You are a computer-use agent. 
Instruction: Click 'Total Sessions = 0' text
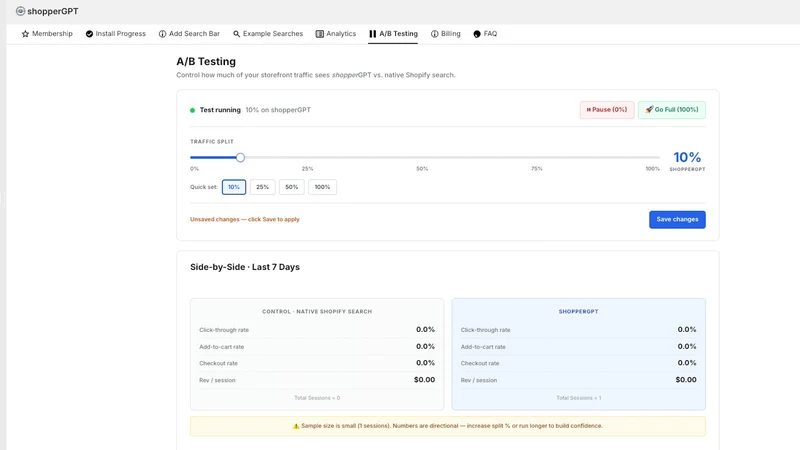click(317, 398)
